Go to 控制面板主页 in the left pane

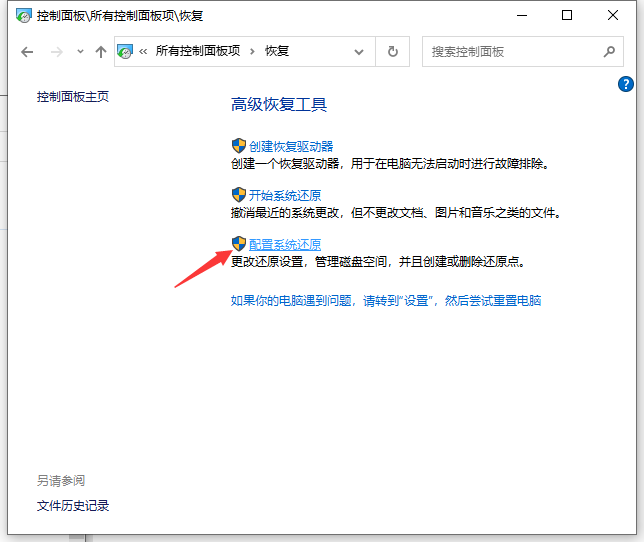[x=73, y=97]
